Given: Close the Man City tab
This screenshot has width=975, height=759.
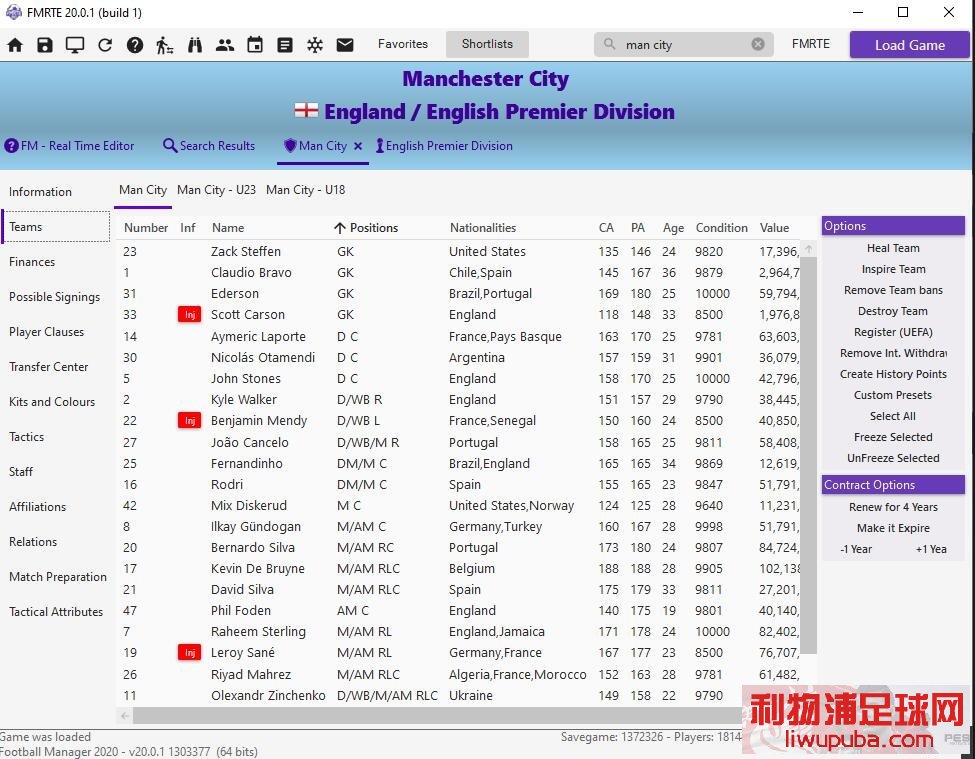Looking at the screenshot, I should click(358, 146).
